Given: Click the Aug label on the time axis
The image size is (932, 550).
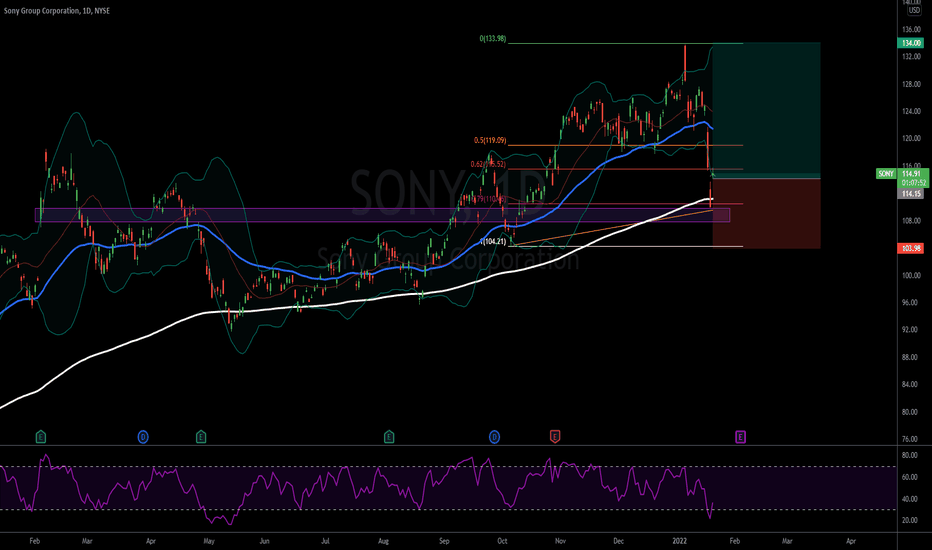Looking at the screenshot, I should [x=383, y=541].
